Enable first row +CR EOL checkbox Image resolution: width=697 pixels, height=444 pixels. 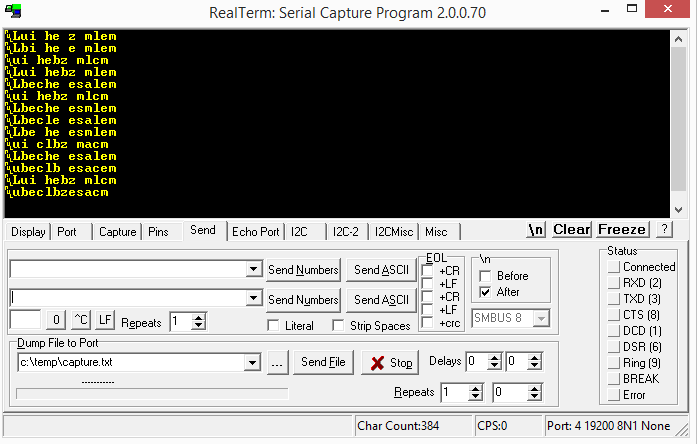[428, 271]
